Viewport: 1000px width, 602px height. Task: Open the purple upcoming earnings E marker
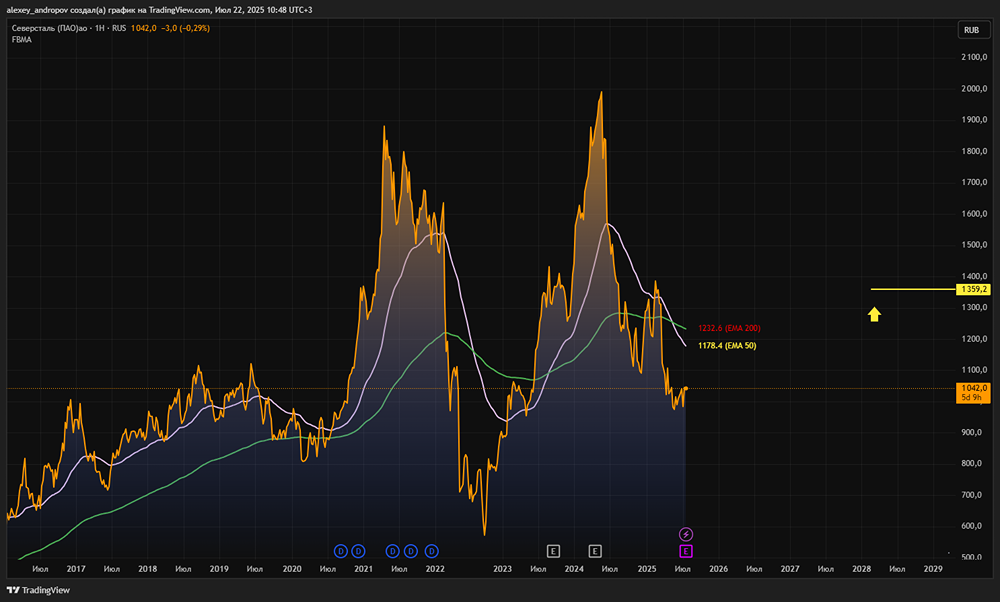tap(686, 550)
